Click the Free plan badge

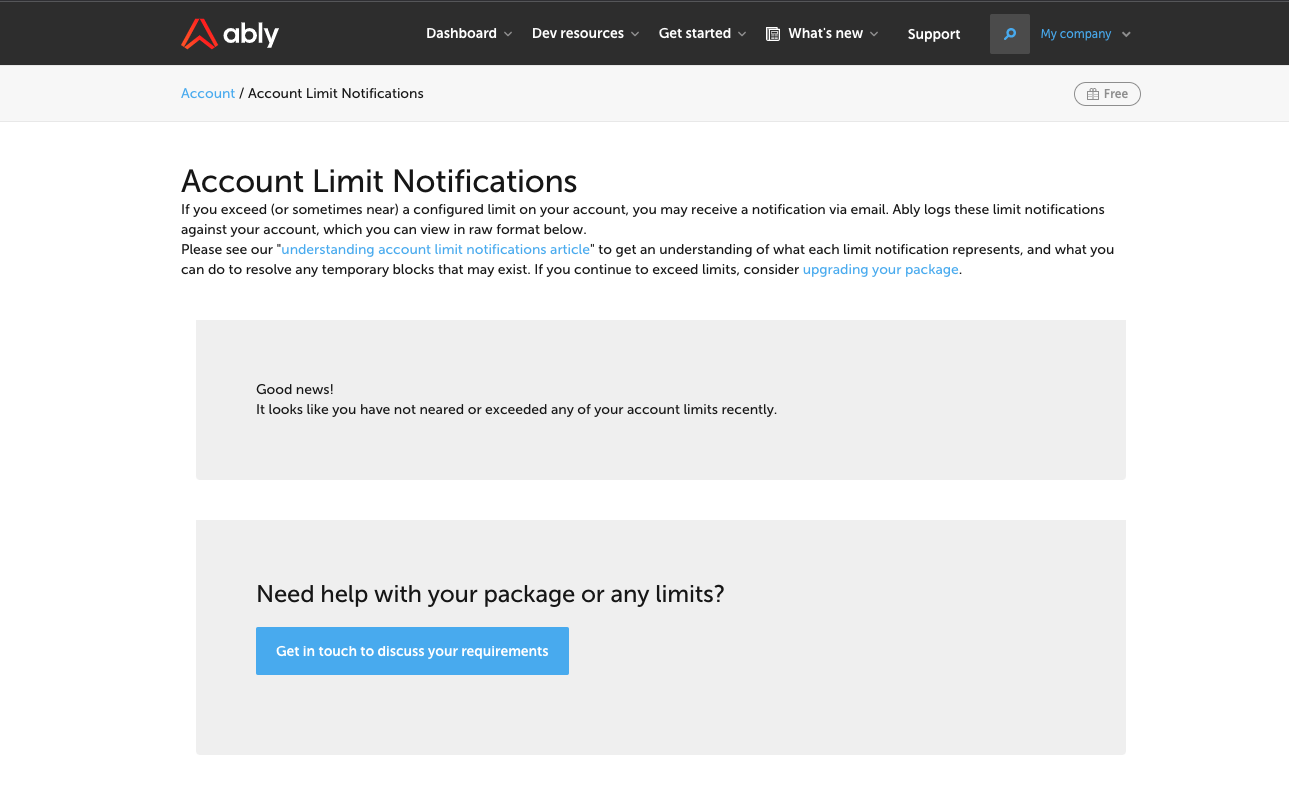point(1107,94)
